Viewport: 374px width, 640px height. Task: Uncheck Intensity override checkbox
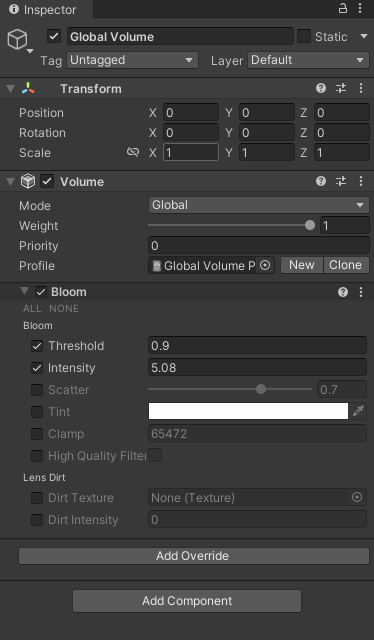pyautogui.click(x=37, y=368)
